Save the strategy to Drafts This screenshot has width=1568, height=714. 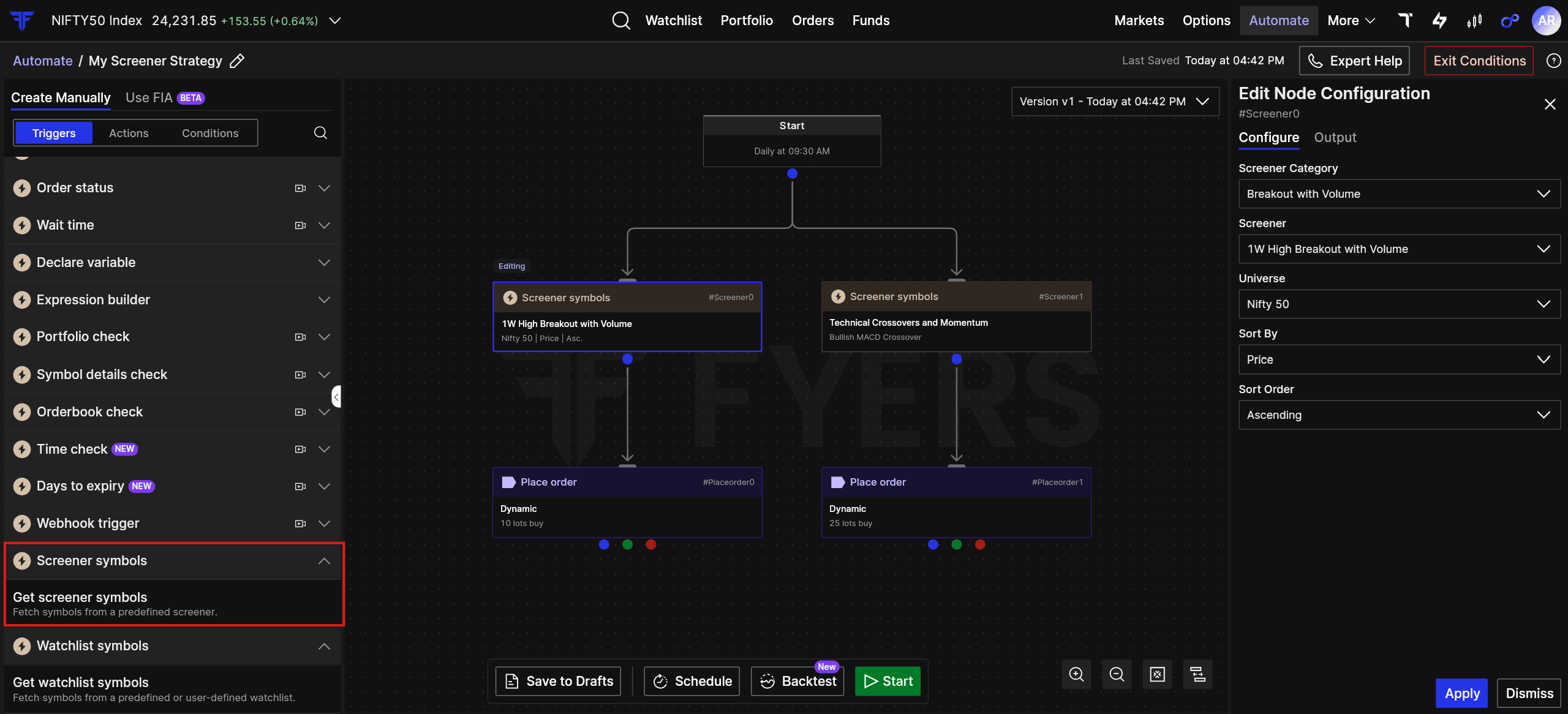[x=558, y=681]
